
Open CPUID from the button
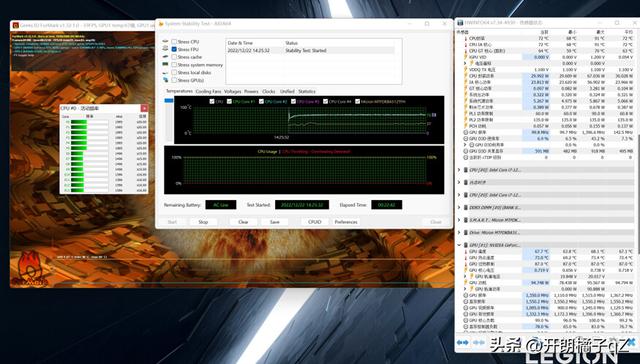(x=315, y=222)
